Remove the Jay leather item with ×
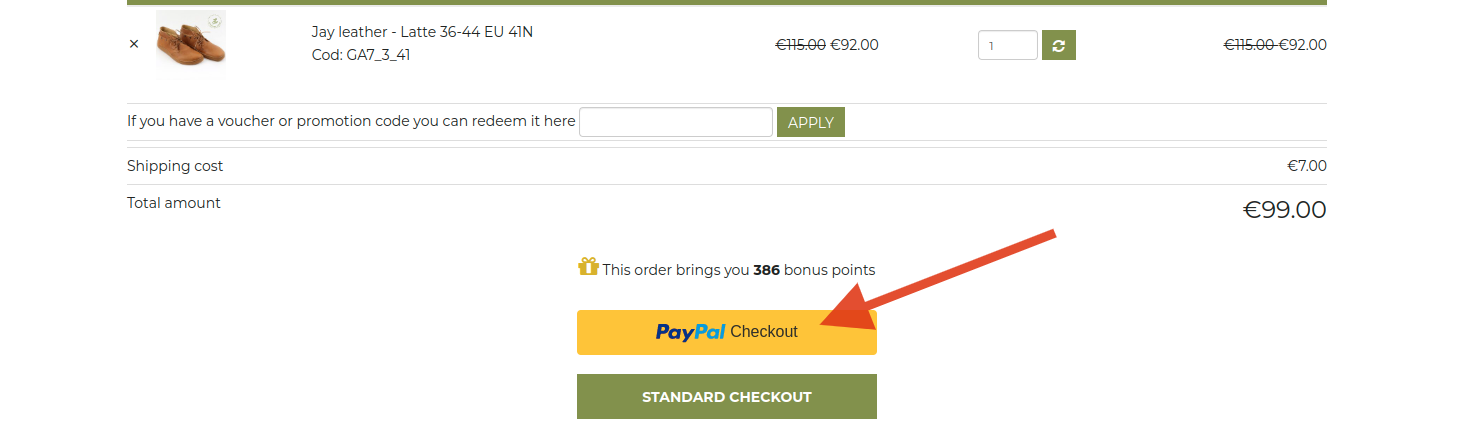The image size is (1475, 442). coord(134,44)
